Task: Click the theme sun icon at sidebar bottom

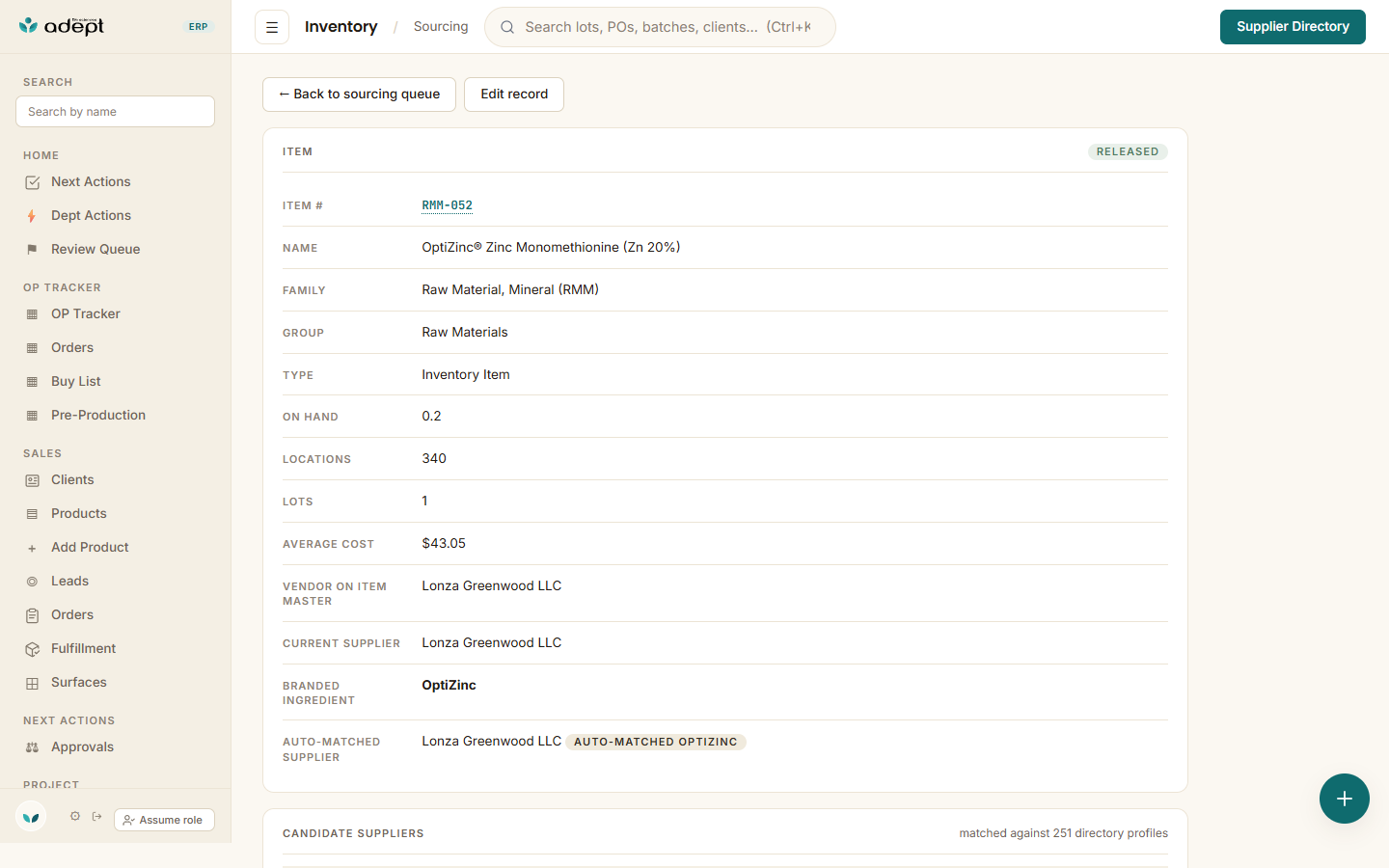Action: [x=75, y=816]
